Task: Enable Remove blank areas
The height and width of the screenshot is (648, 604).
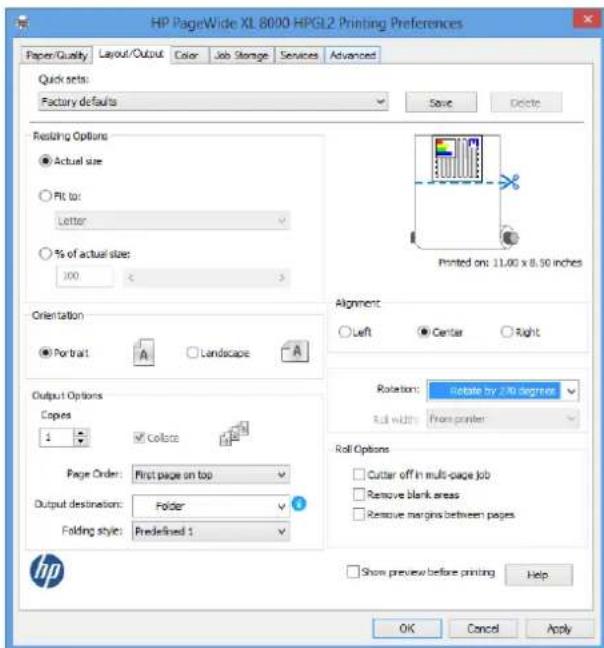Action: point(359,494)
